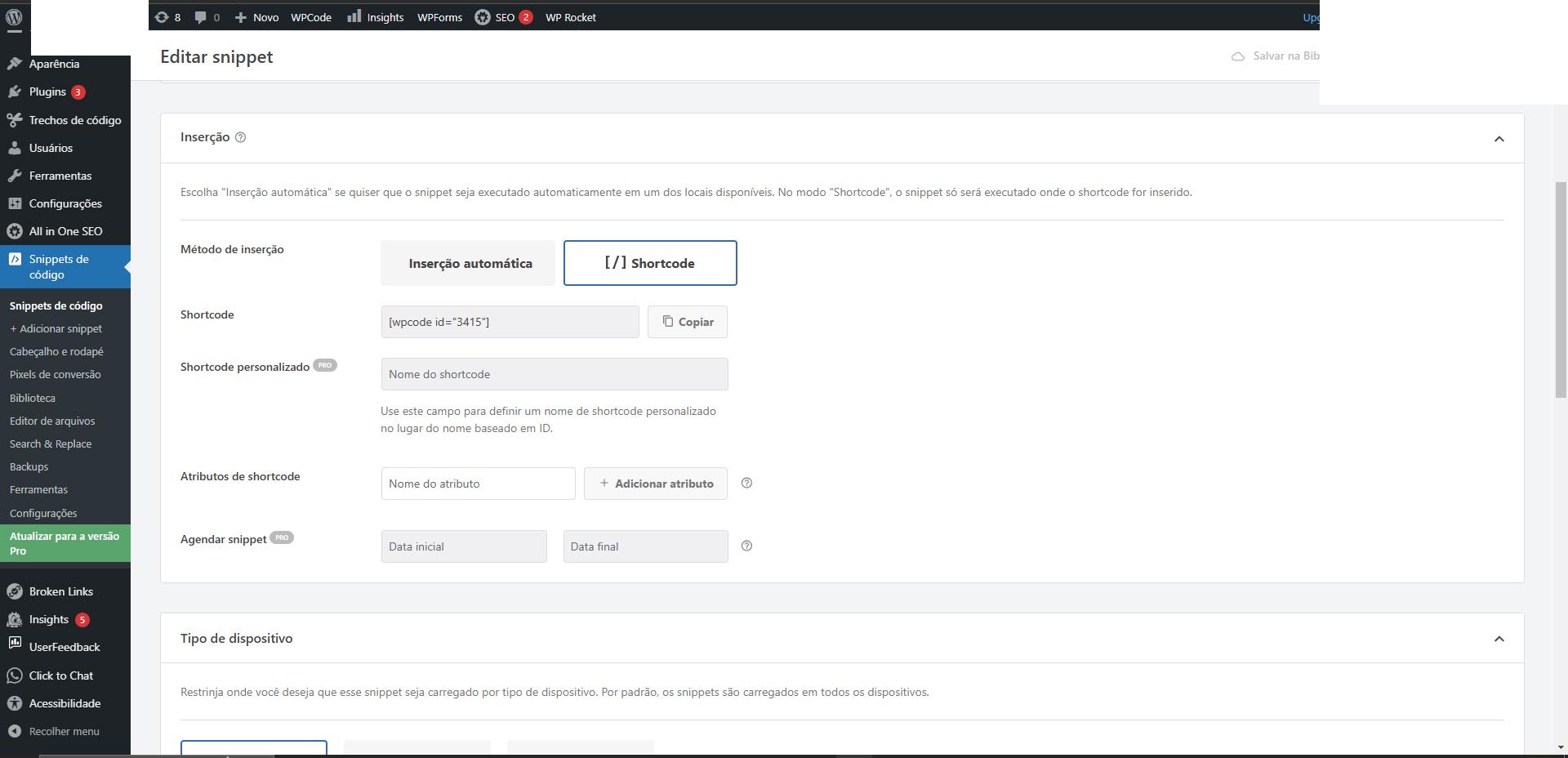Screen dimensions: 1568x758
Task: Click PRO badge beside Agendar snippet
Action: tap(282, 537)
